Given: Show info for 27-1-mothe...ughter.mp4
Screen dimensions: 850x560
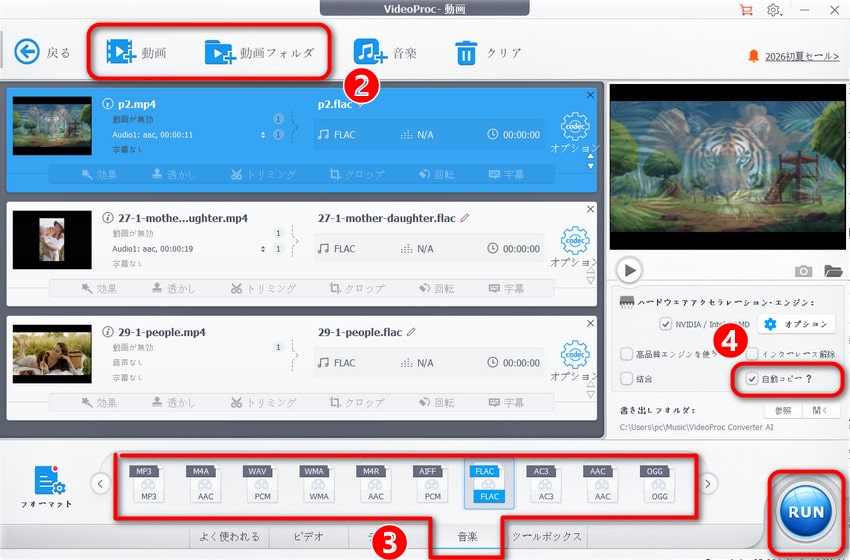Looking at the screenshot, I should [107, 218].
